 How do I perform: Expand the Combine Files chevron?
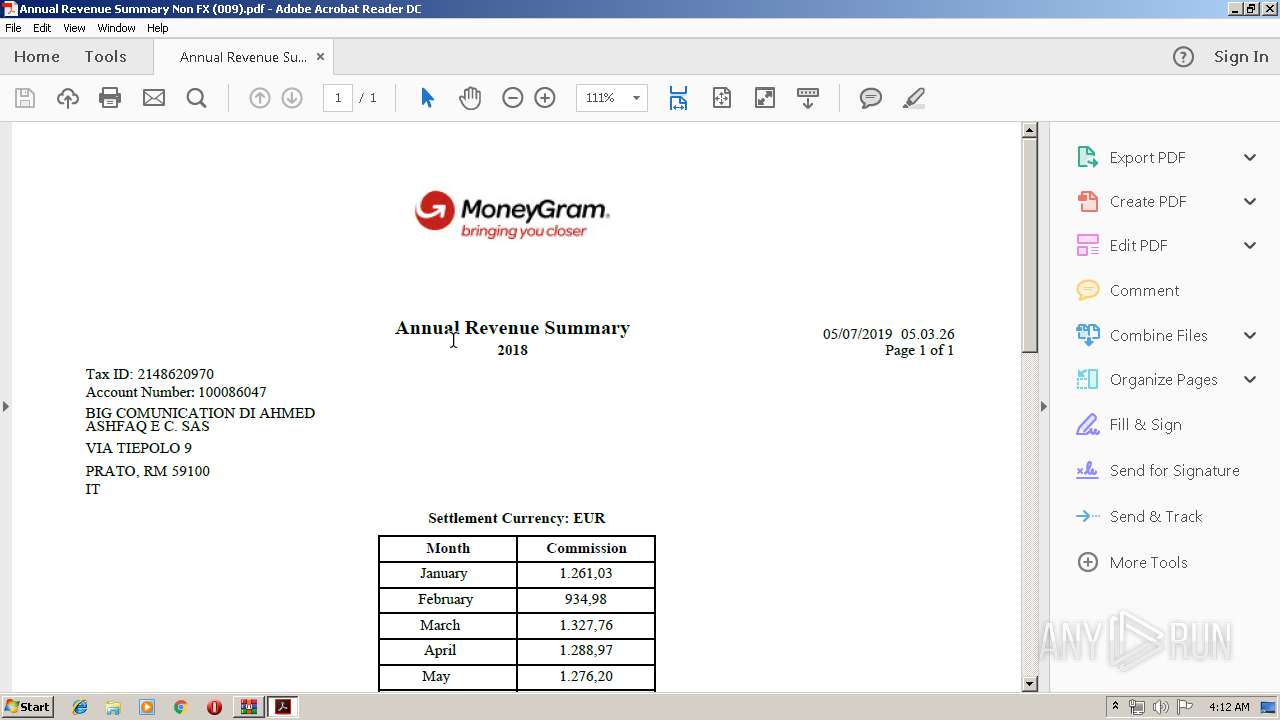point(1250,335)
